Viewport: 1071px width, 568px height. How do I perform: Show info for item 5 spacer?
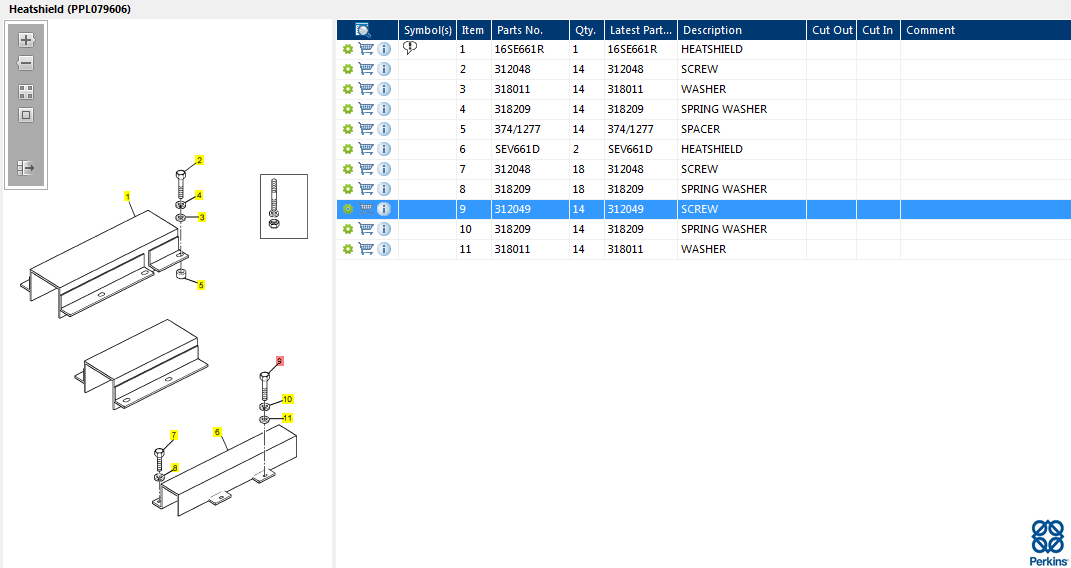384,129
